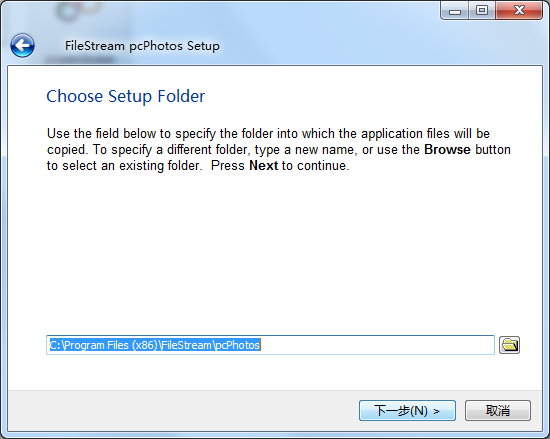
Task: Click the 'FileStream pcPhotos Setup' window title
Action: pos(142,46)
